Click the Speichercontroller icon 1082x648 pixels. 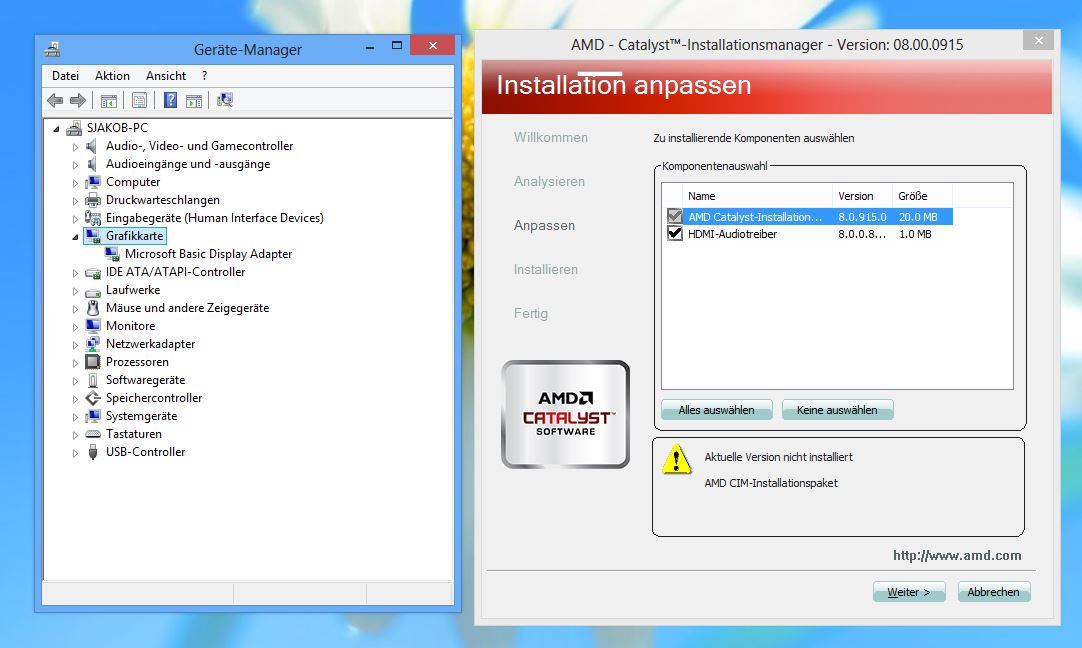pyautogui.click(x=92, y=398)
